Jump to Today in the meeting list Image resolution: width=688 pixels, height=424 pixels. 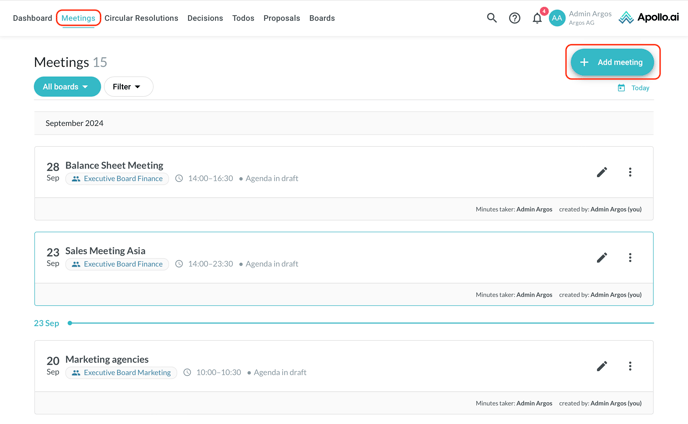634,88
